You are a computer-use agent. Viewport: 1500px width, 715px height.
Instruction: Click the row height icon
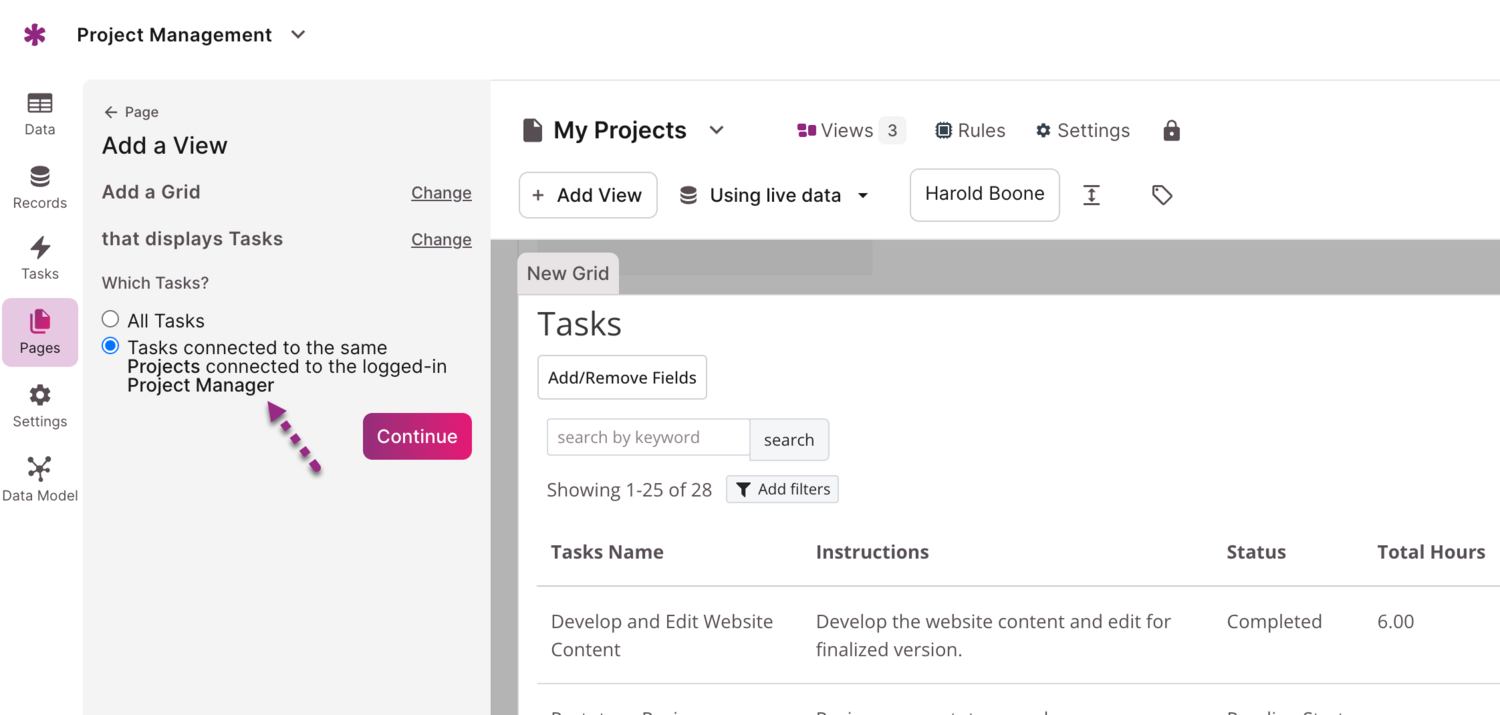tap(1091, 195)
